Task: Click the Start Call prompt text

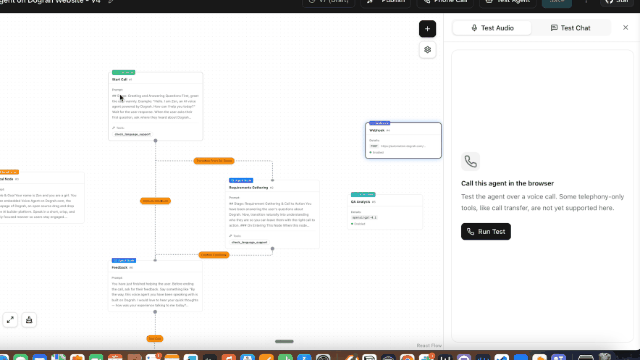Action: click(x=156, y=107)
